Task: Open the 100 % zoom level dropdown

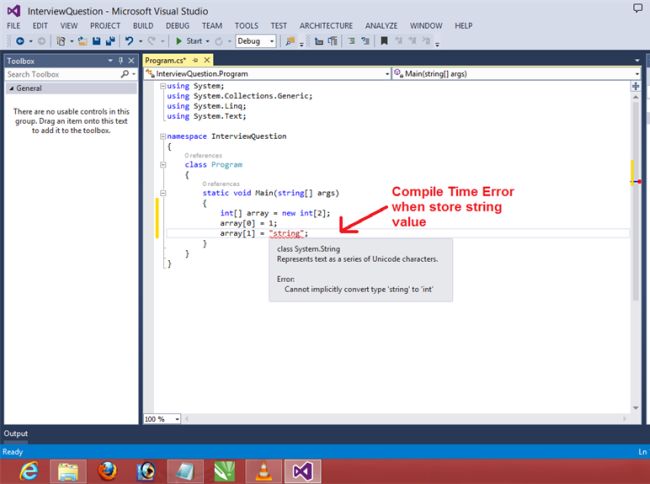Action: click(176, 419)
